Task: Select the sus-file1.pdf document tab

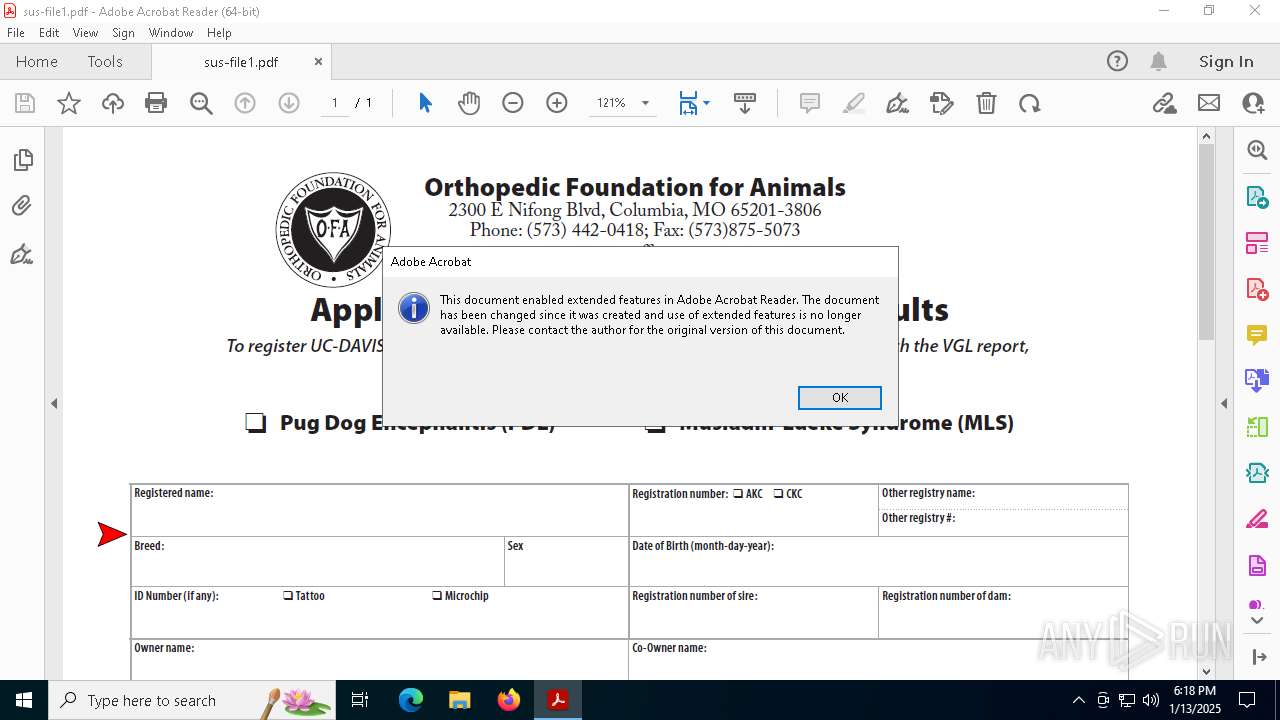Action: 241,62
